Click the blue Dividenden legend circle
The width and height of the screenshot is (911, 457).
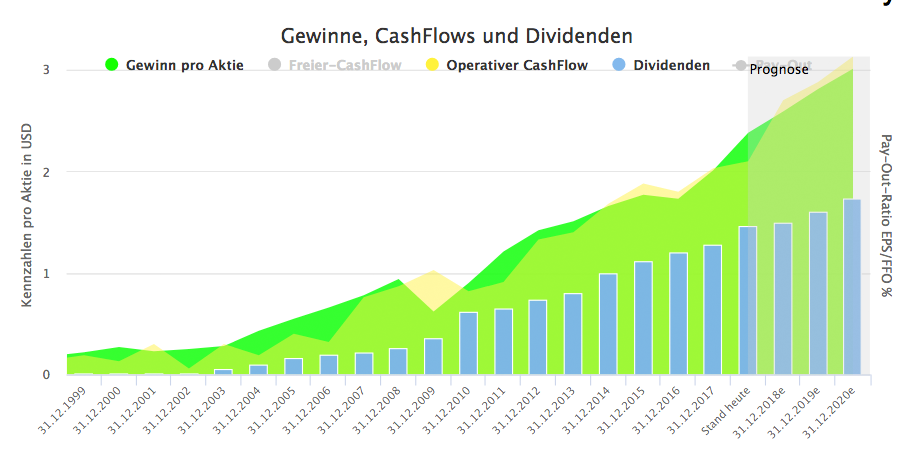pyautogui.click(x=619, y=66)
